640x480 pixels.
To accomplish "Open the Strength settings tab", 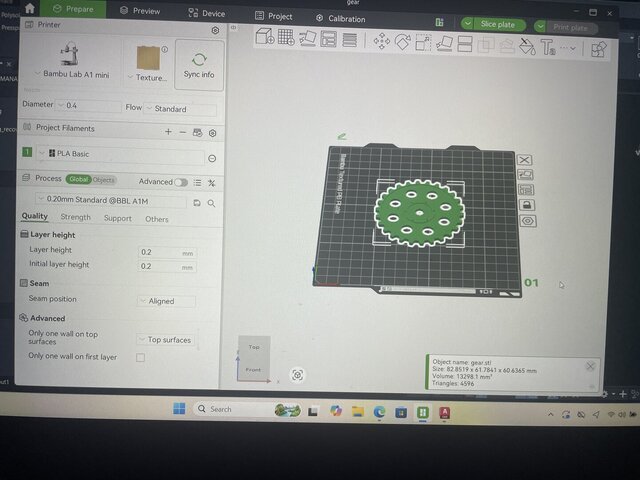I will 75,217.
